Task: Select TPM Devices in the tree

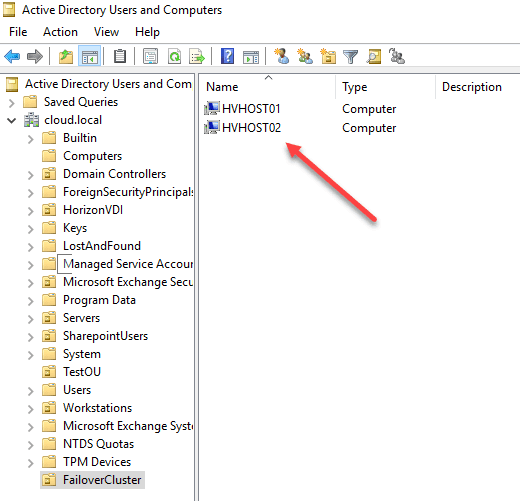Action: (x=97, y=462)
